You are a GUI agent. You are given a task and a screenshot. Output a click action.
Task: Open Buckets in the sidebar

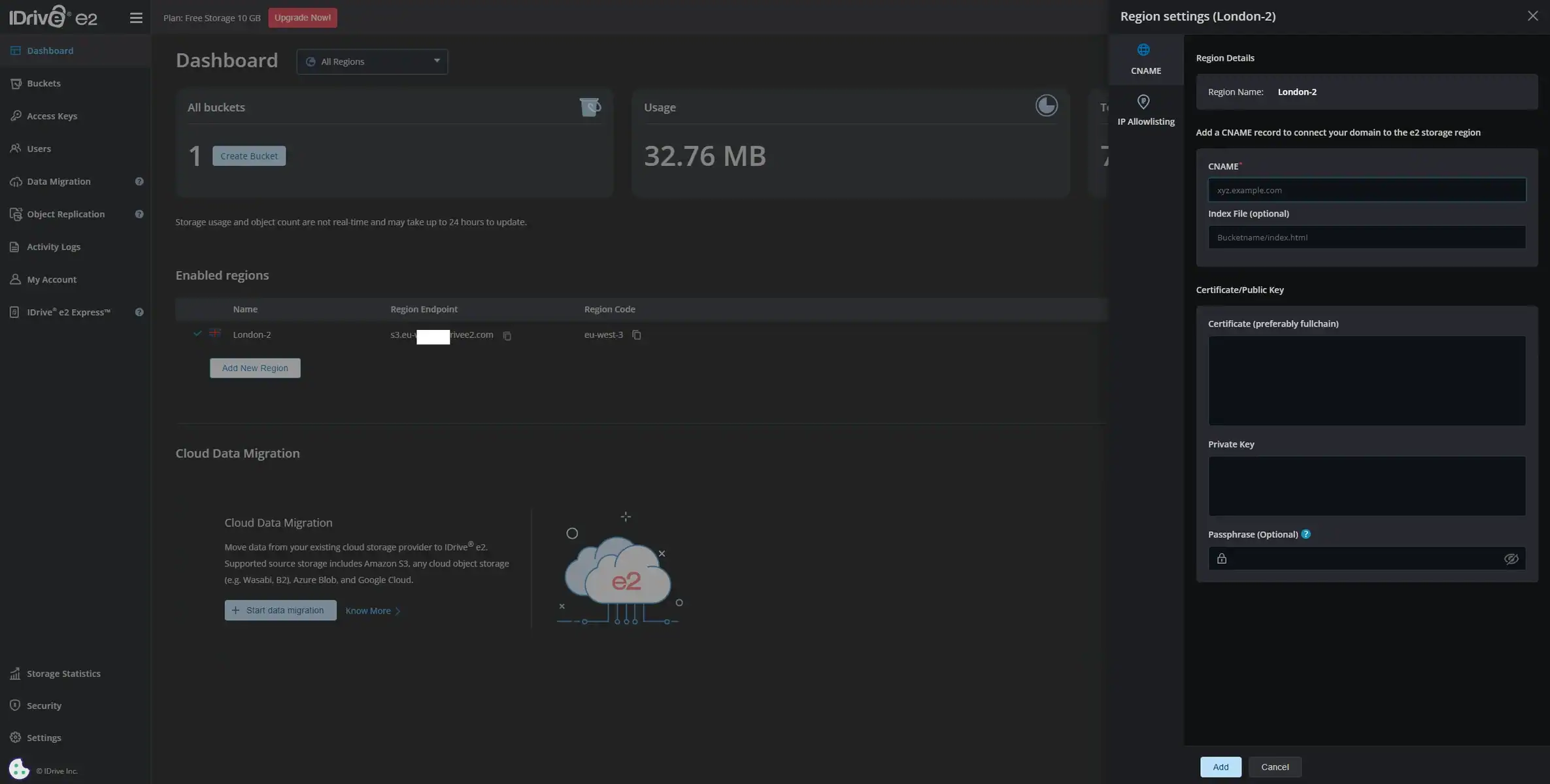[x=75, y=84]
